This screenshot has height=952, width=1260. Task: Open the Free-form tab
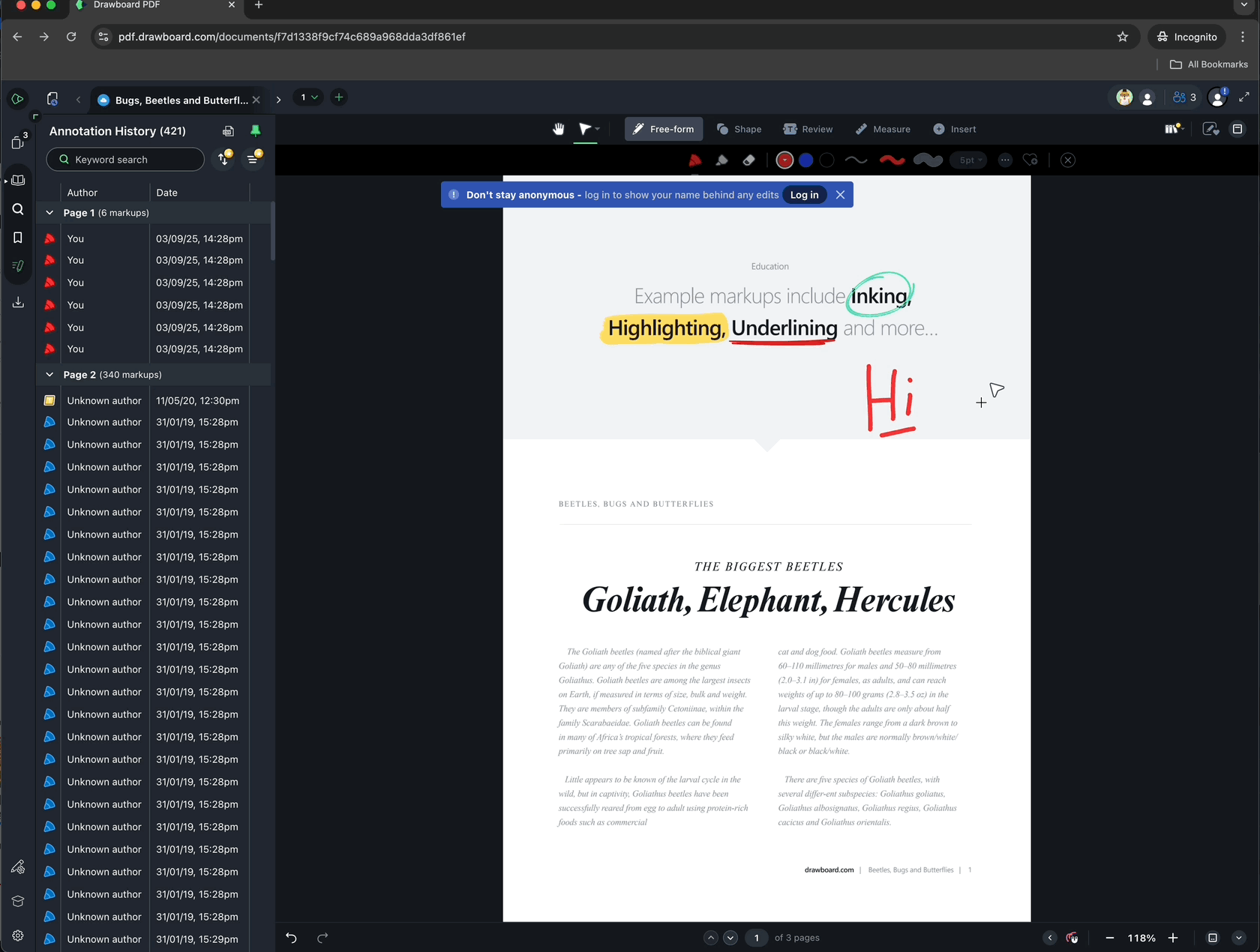(x=664, y=129)
